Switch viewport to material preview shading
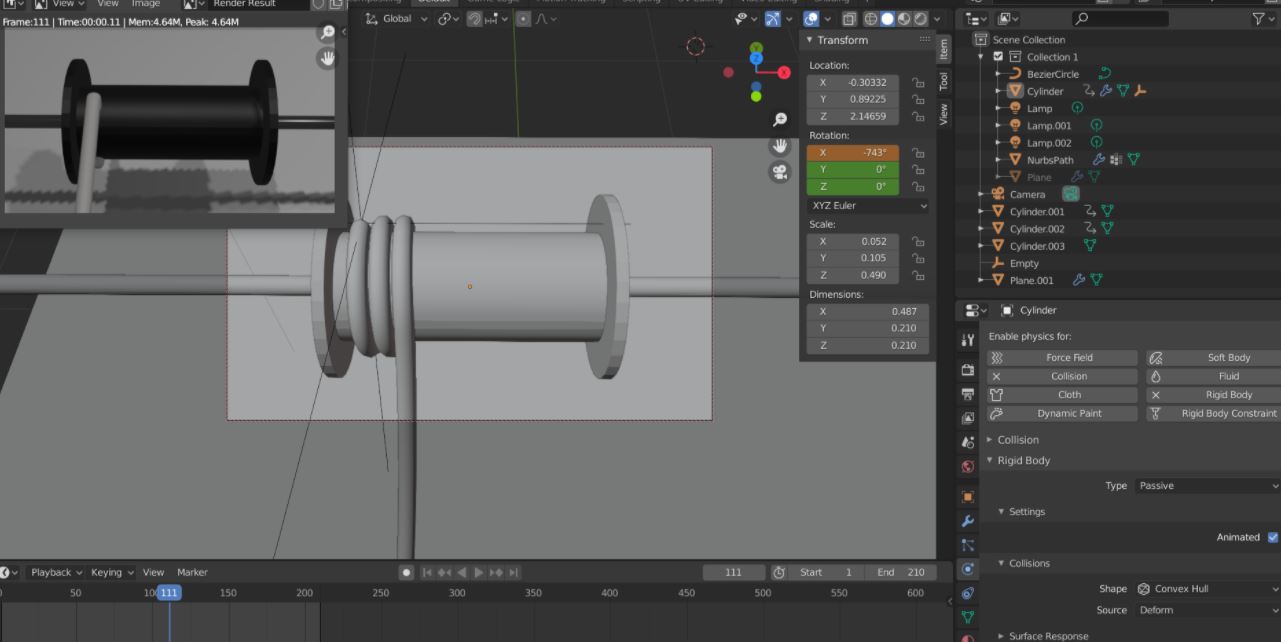 tap(903, 19)
